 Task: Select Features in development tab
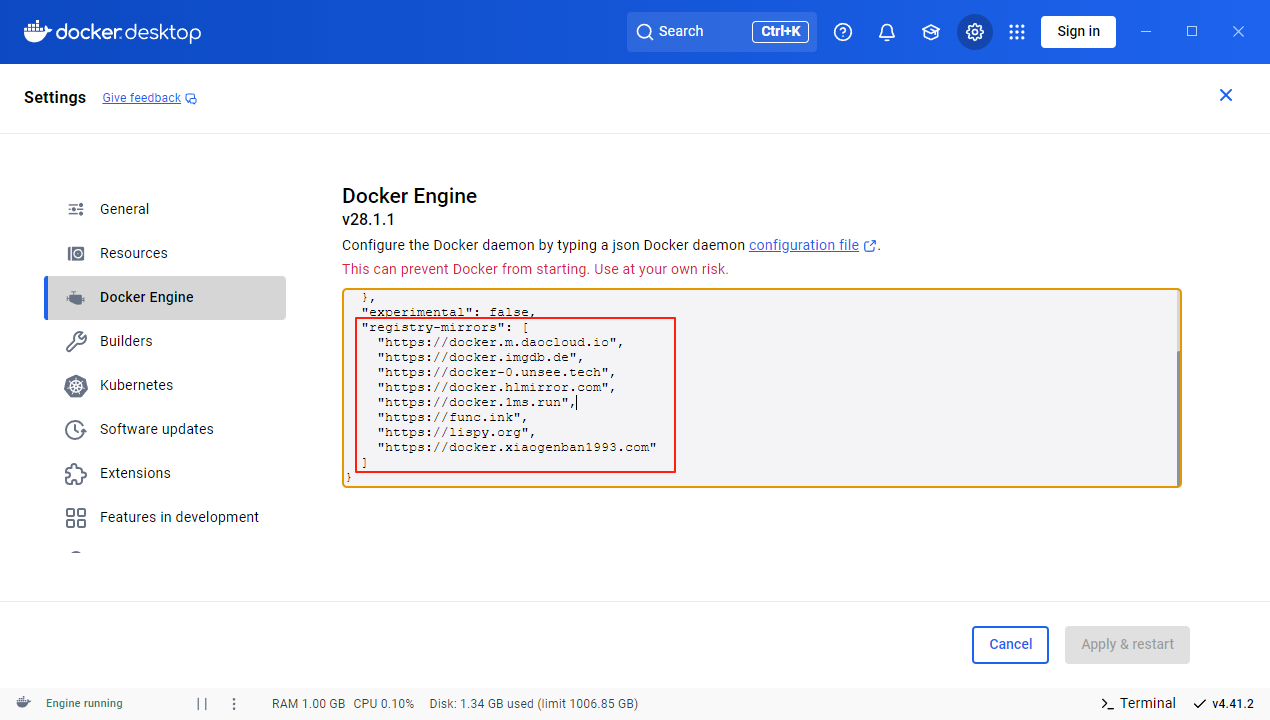click(165, 517)
